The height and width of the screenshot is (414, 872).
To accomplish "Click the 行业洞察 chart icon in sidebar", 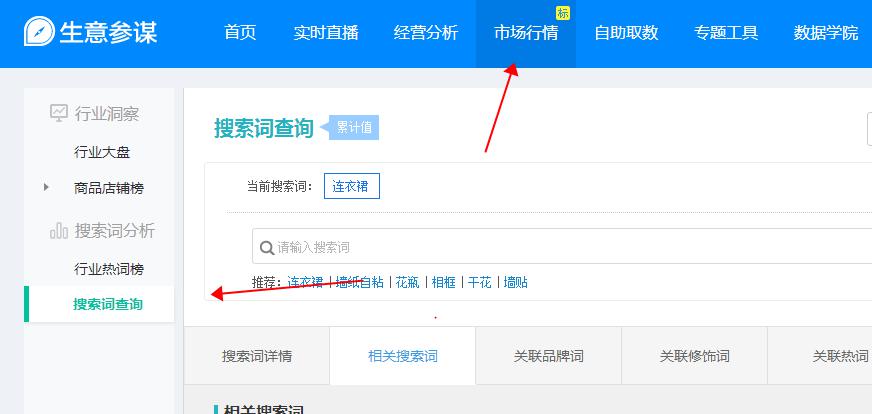I will pos(59,113).
